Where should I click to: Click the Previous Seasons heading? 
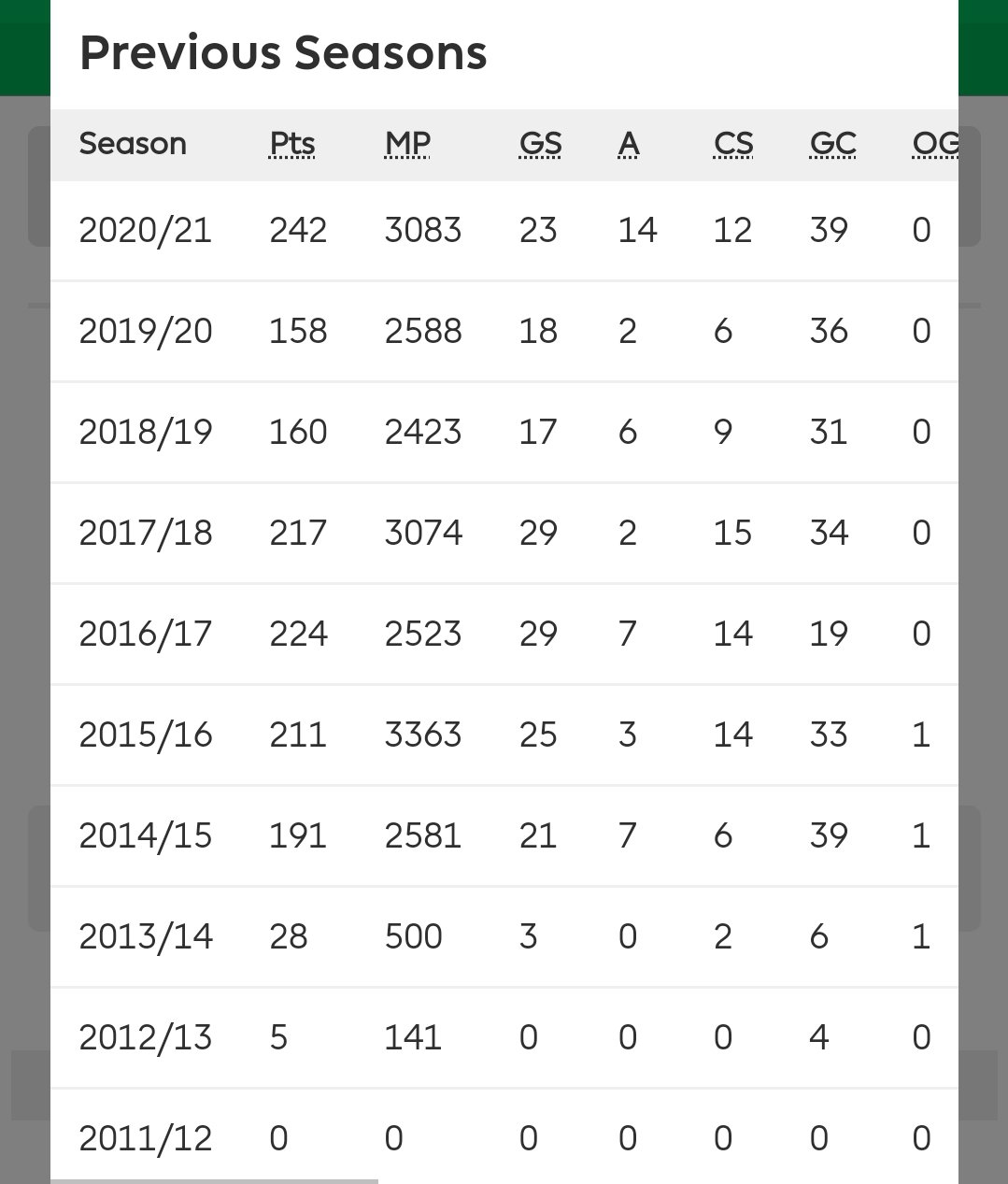coord(283,52)
